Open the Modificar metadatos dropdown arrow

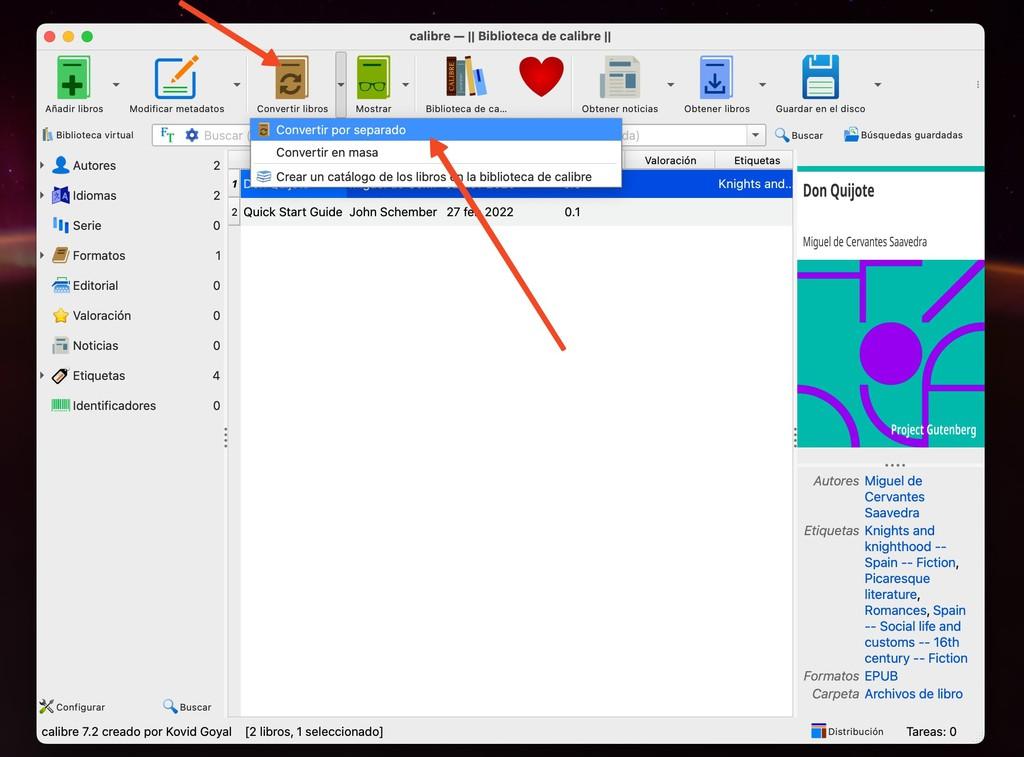pos(236,84)
